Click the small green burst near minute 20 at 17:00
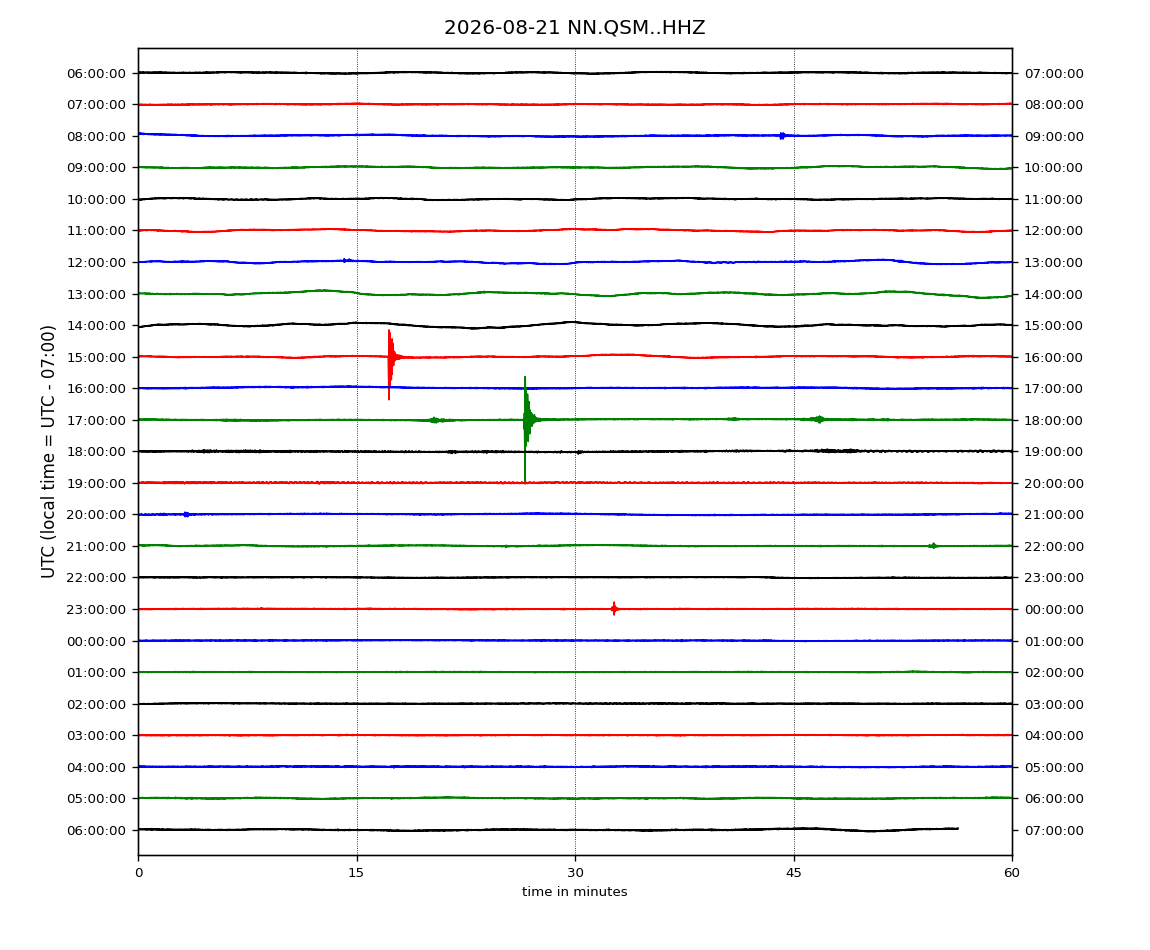This screenshot has height=950, width=1150. (436, 420)
